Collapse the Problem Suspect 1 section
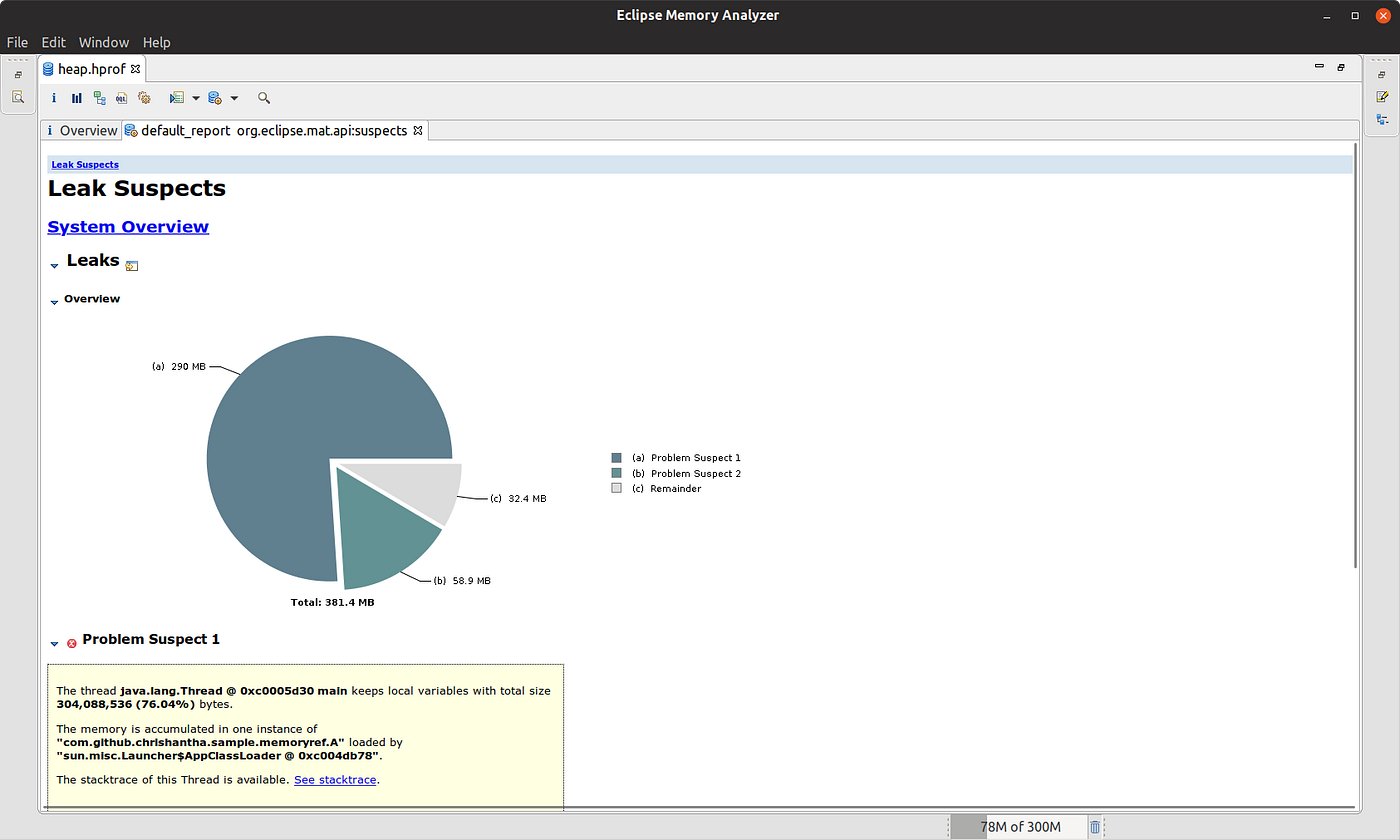 pyautogui.click(x=54, y=643)
